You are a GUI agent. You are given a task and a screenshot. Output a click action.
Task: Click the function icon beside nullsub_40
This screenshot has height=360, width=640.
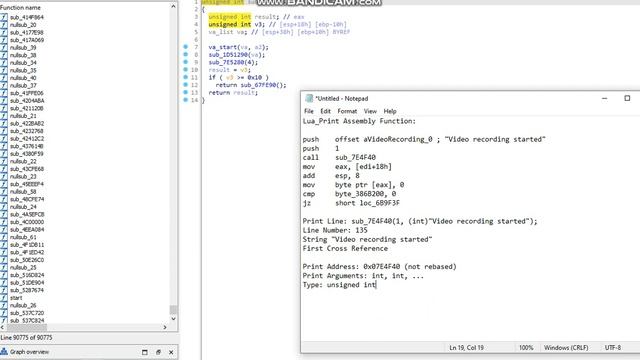point(4,78)
